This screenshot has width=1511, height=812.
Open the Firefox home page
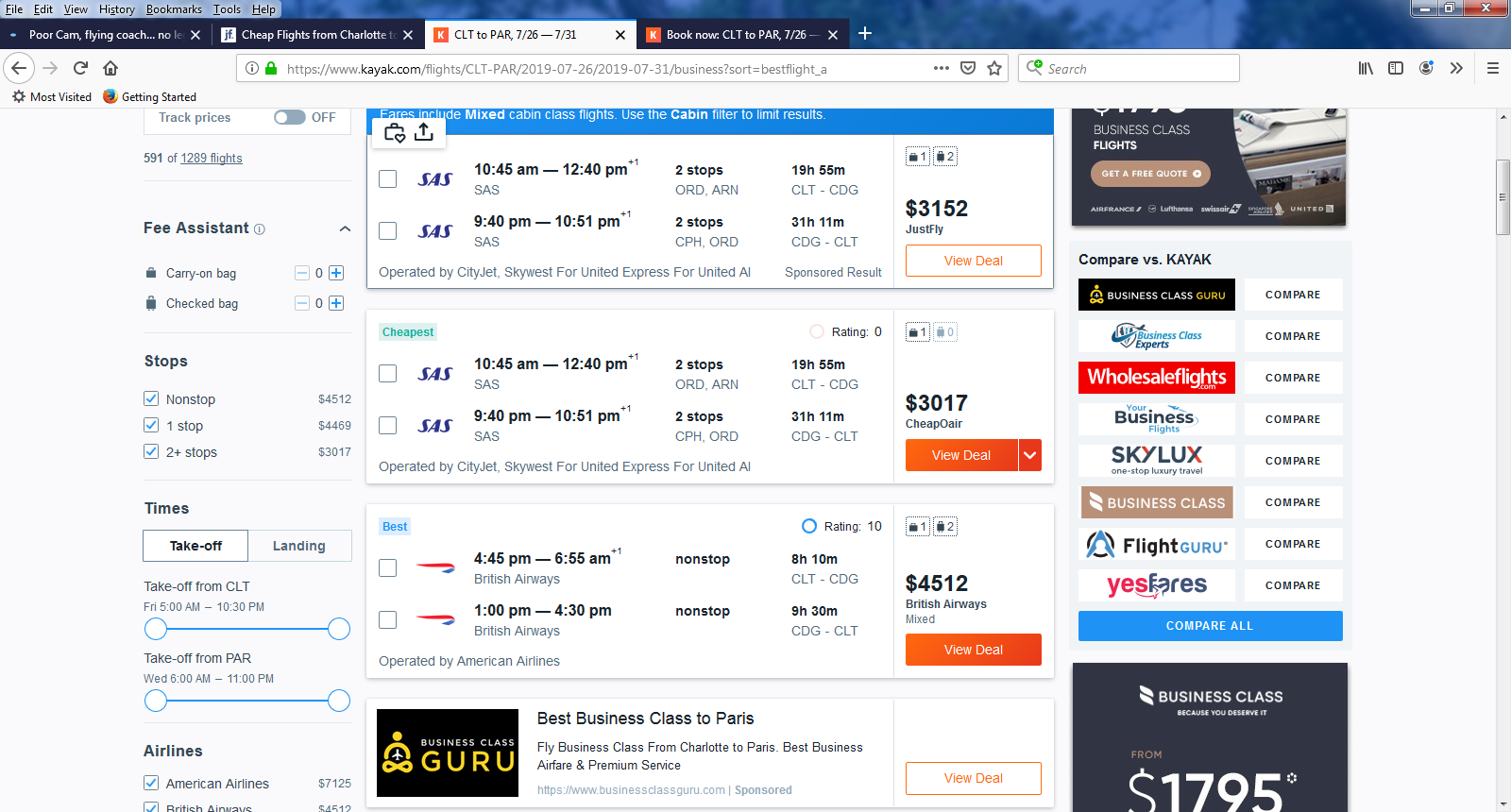[110, 68]
